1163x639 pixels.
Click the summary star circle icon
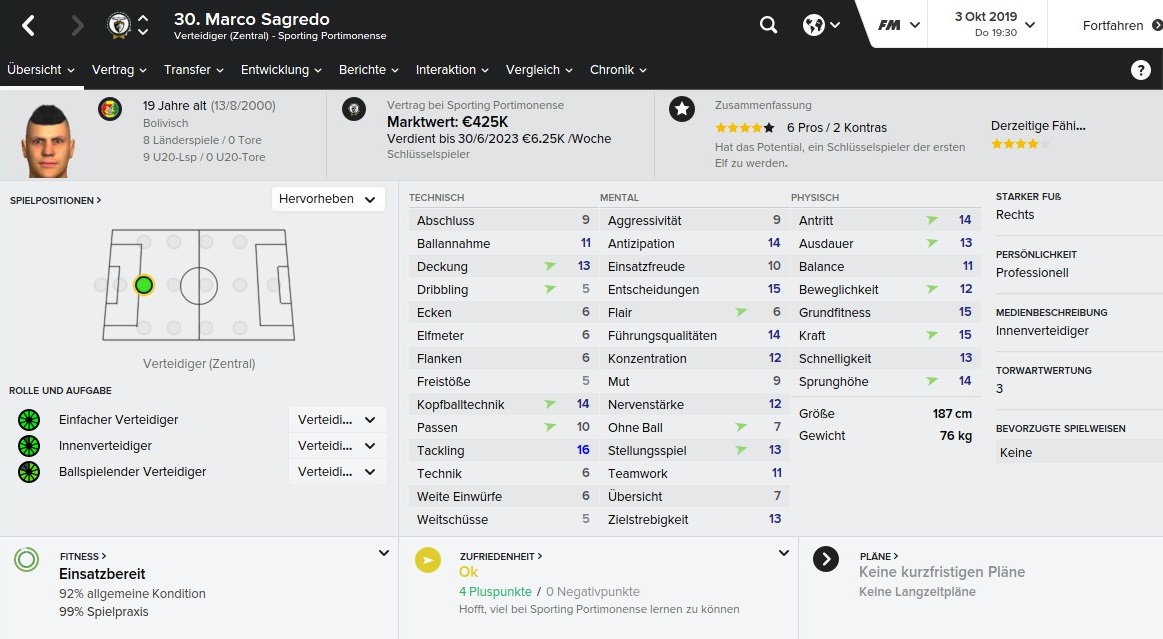(x=682, y=109)
